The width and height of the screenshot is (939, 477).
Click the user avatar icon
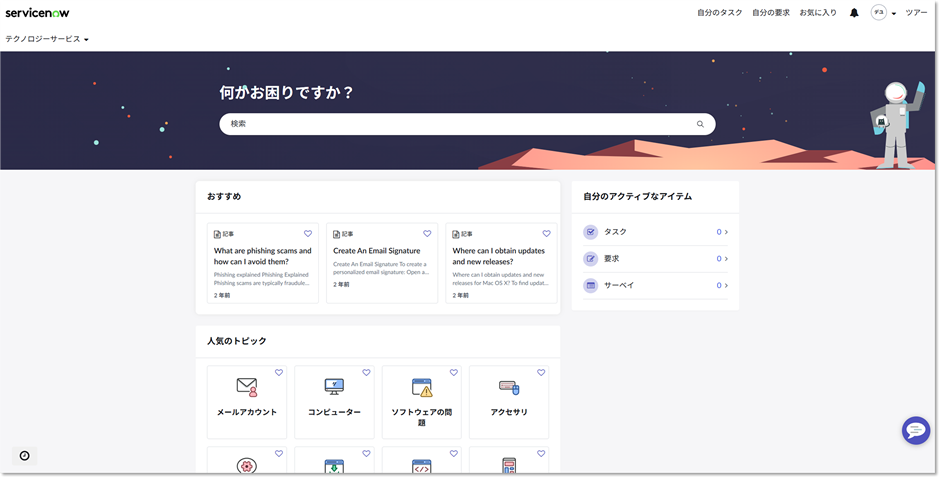pyautogui.click(x=879, y=13)
